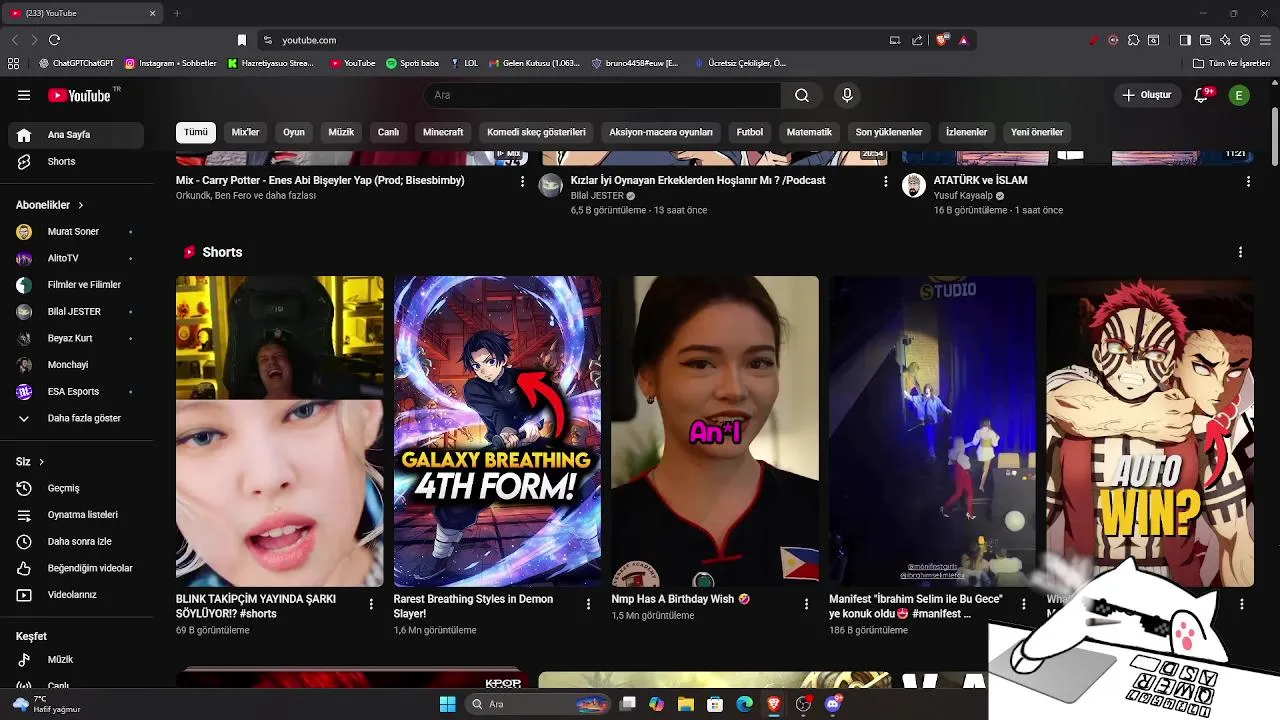Open Spoti baba bookmark
This screenshot has height=720, width=1280.
(412, 63)
